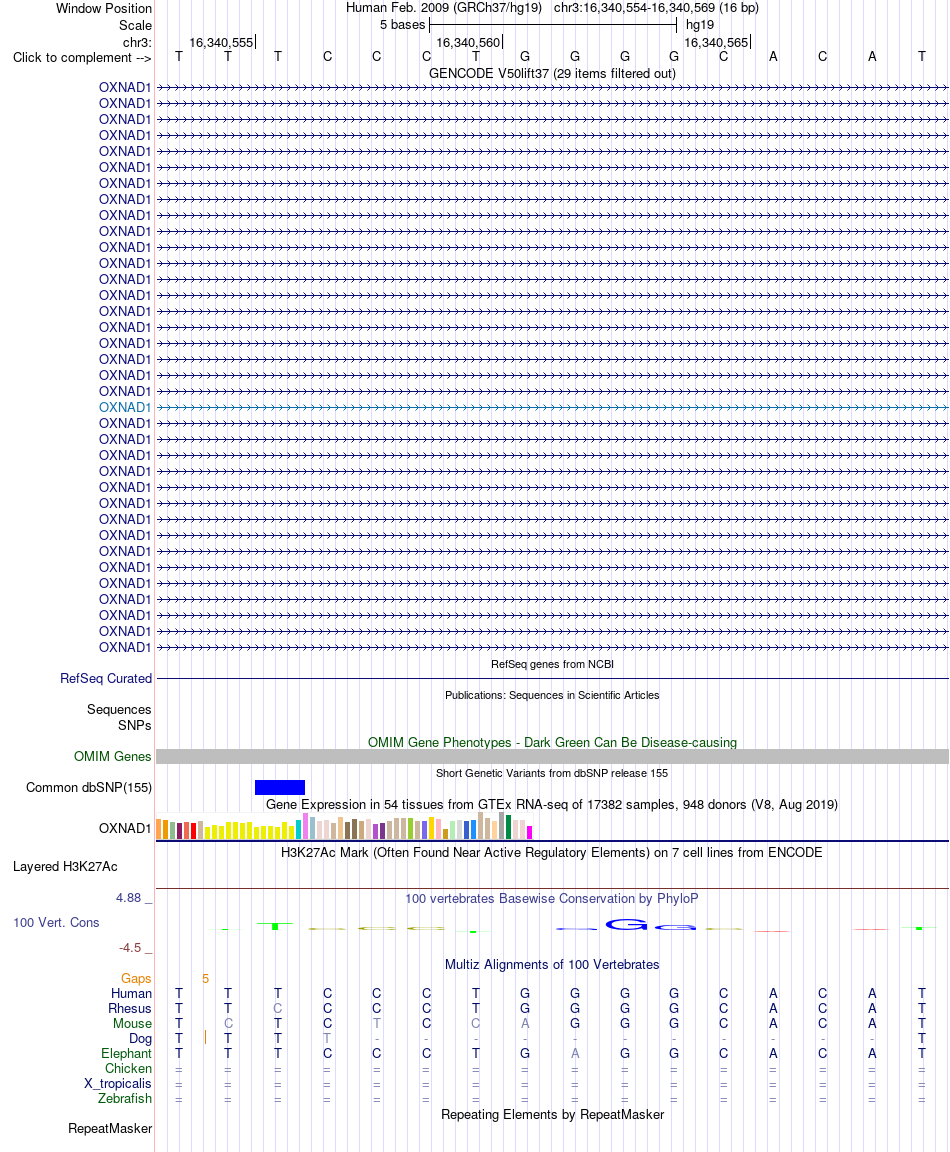Viewport: 950px width, 1152px height.
Task: Click the OXNAD1 label beside GTEx bars
Action: coord(125,828)
